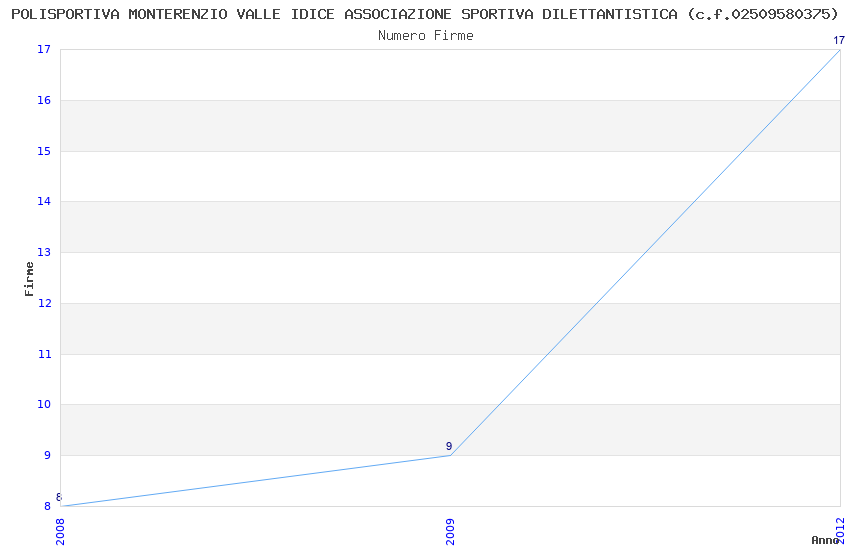Viewport: 850px width, 550px height.
Task: Click the y-axis tick label 15
Action: coord(44,152)
